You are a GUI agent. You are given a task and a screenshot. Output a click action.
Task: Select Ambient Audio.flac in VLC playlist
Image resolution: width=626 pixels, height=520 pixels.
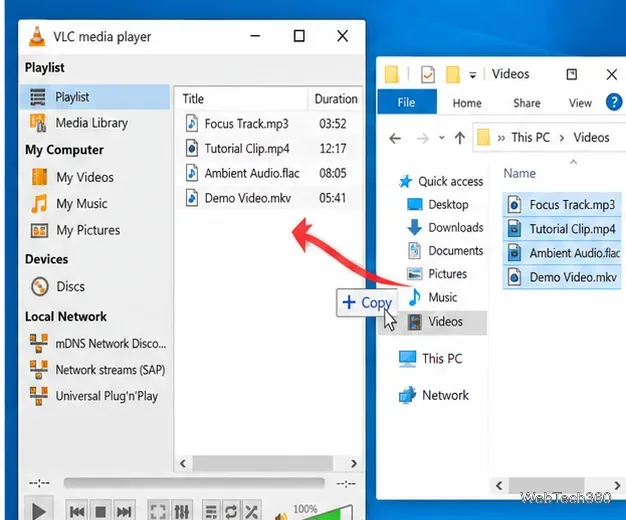(269, 173)
